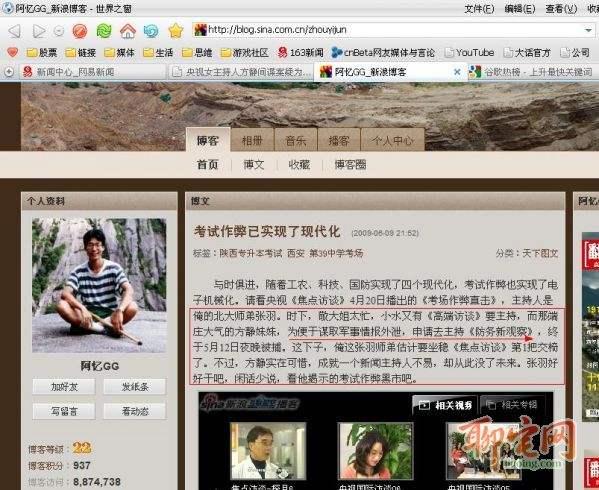
Task: Select the 播客 navigation tab
Action: click(x=339, y=140)
